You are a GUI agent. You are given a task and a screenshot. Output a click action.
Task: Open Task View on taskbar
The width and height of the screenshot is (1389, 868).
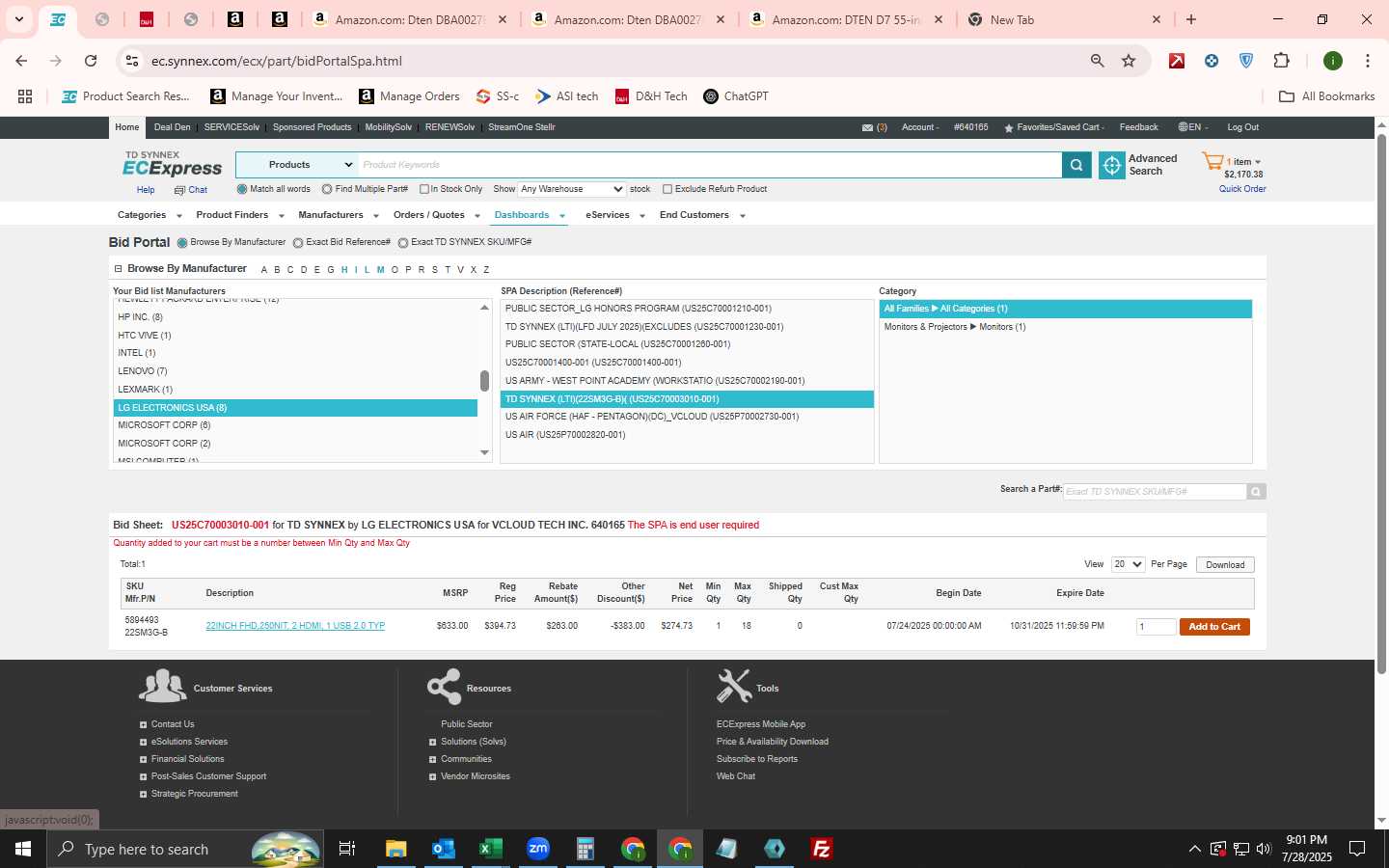pyautogui.click(x=347, y=849)
